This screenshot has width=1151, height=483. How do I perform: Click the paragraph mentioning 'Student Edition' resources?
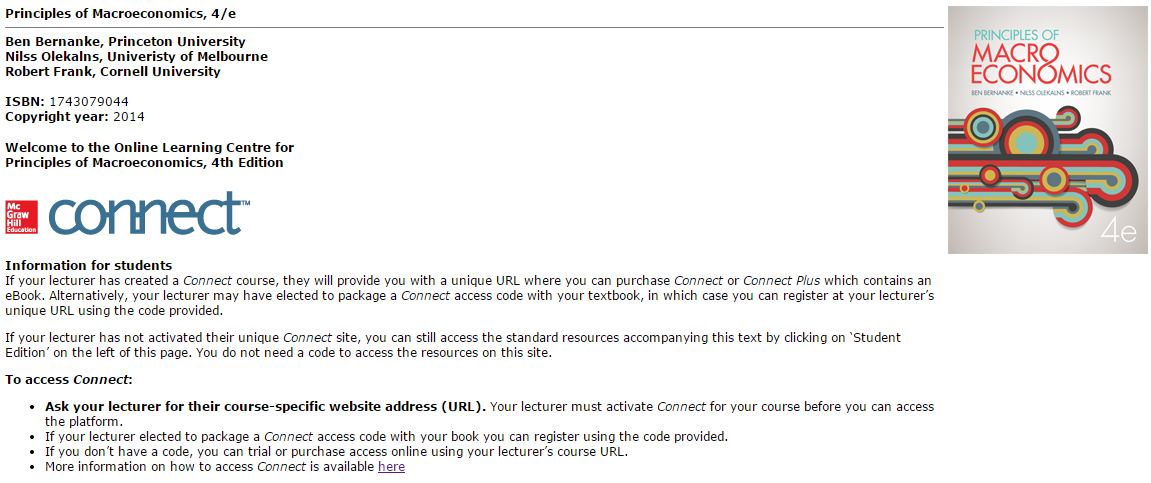coord(452,345)
